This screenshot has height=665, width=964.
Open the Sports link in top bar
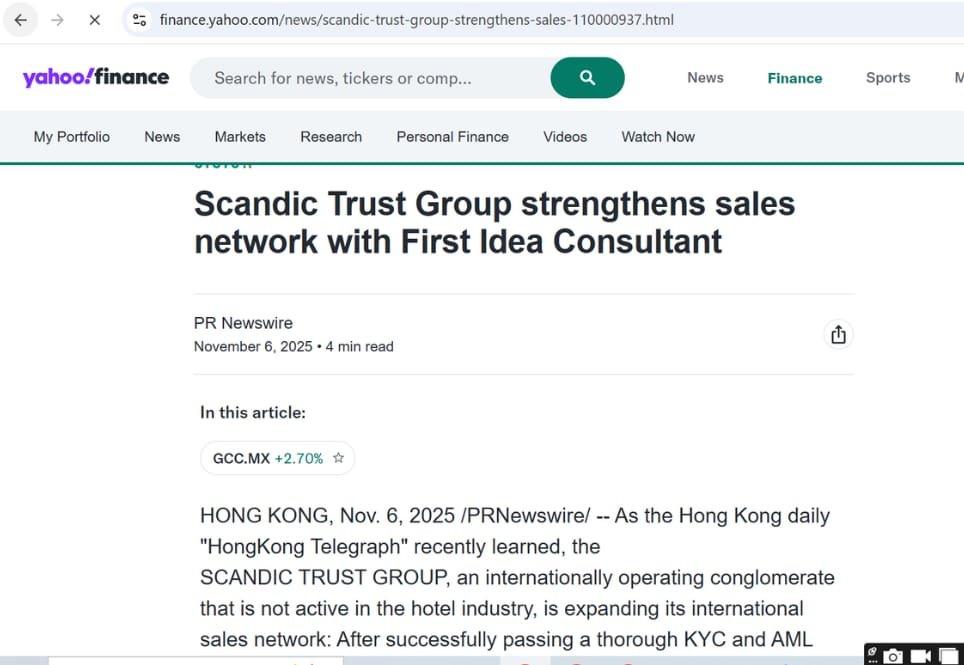point(888,78)
